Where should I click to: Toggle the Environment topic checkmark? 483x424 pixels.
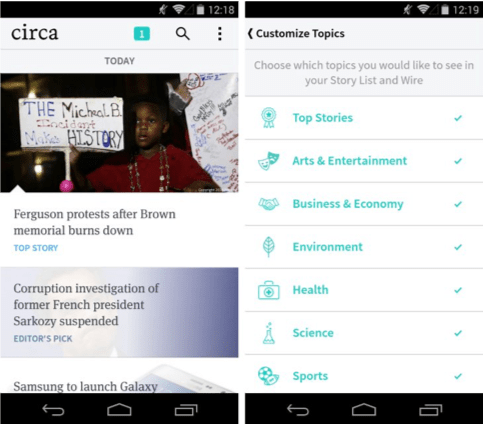point(458,247)
